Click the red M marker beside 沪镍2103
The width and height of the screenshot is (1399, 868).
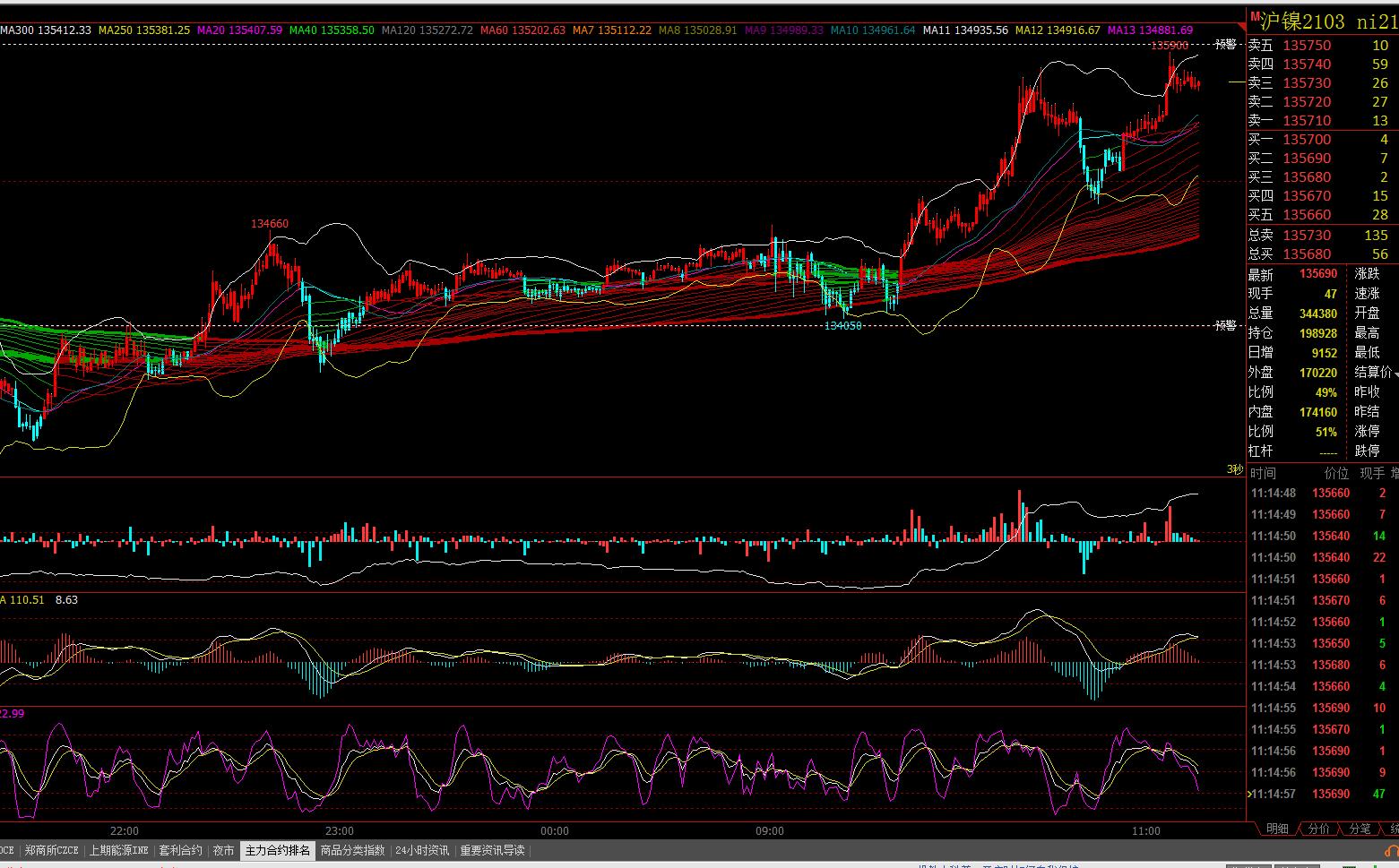[x=1256, y=15]
